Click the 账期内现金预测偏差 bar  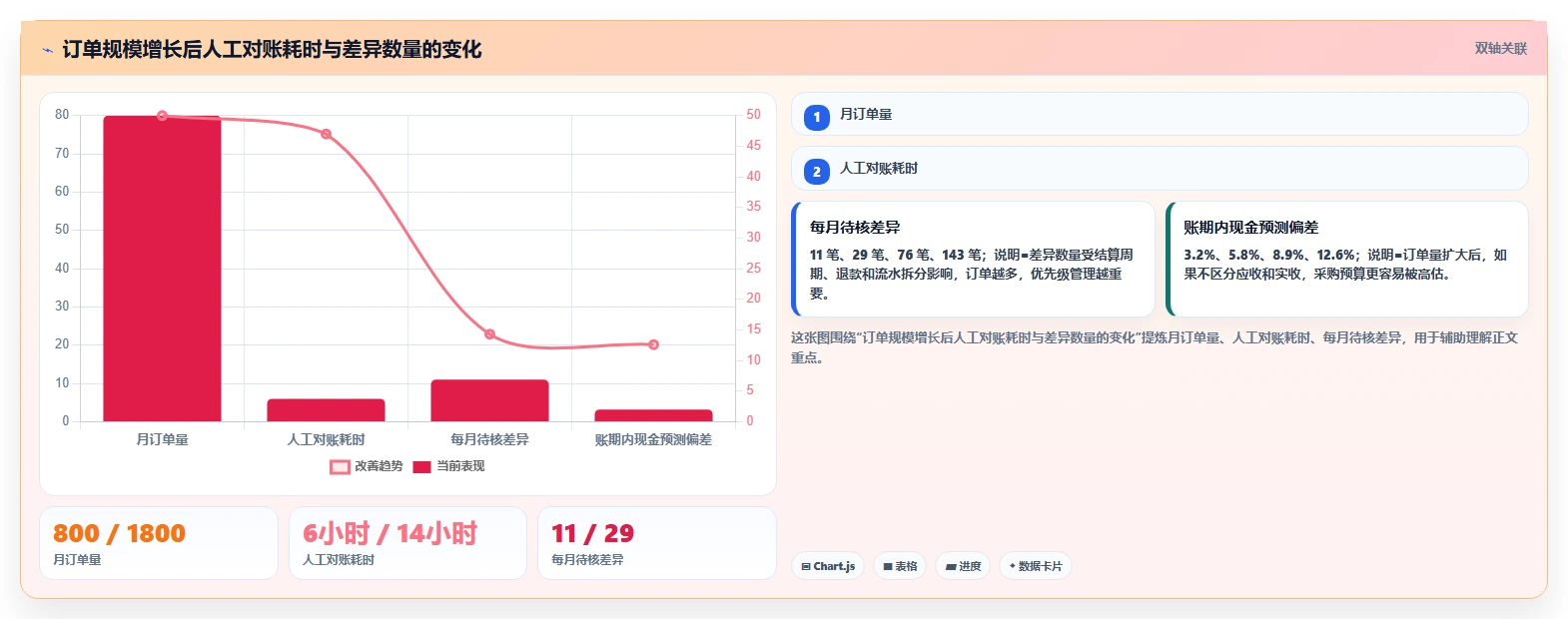(653, 415)
